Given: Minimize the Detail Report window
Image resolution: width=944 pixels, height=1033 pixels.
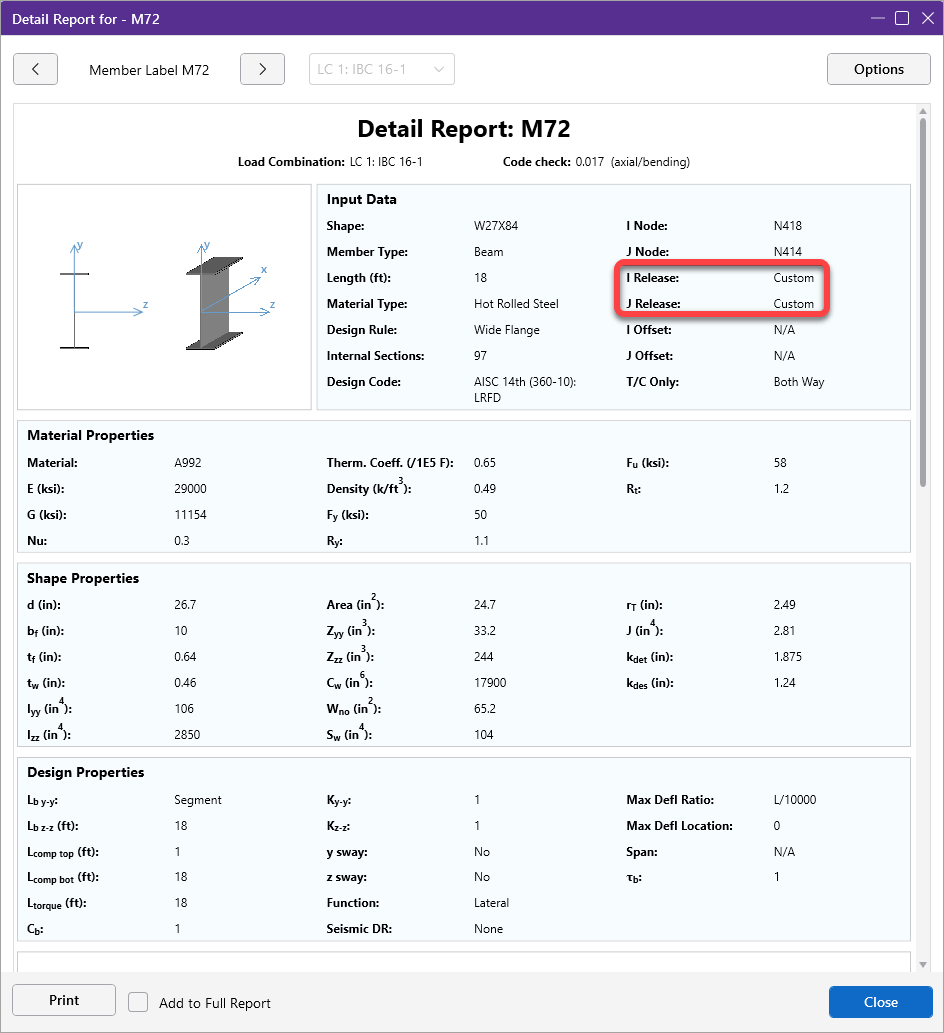Looking at the screenshot, I should pyautogui.click(x=877, y=18).
